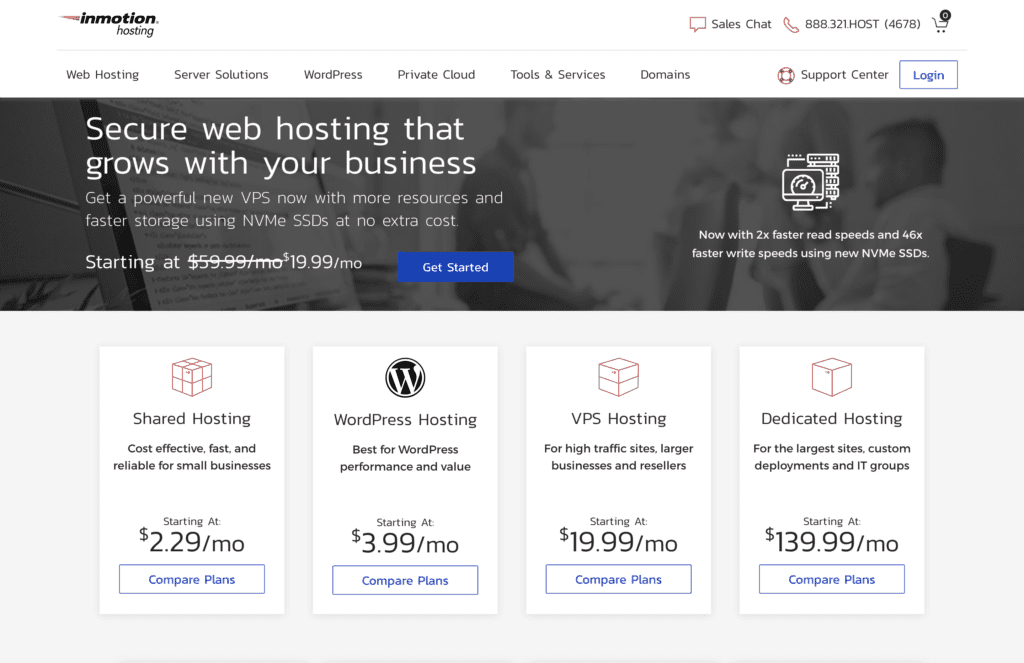1024x663 pixels.
Task: Expand the Tools & Services menu
Action: pos(557,75)
